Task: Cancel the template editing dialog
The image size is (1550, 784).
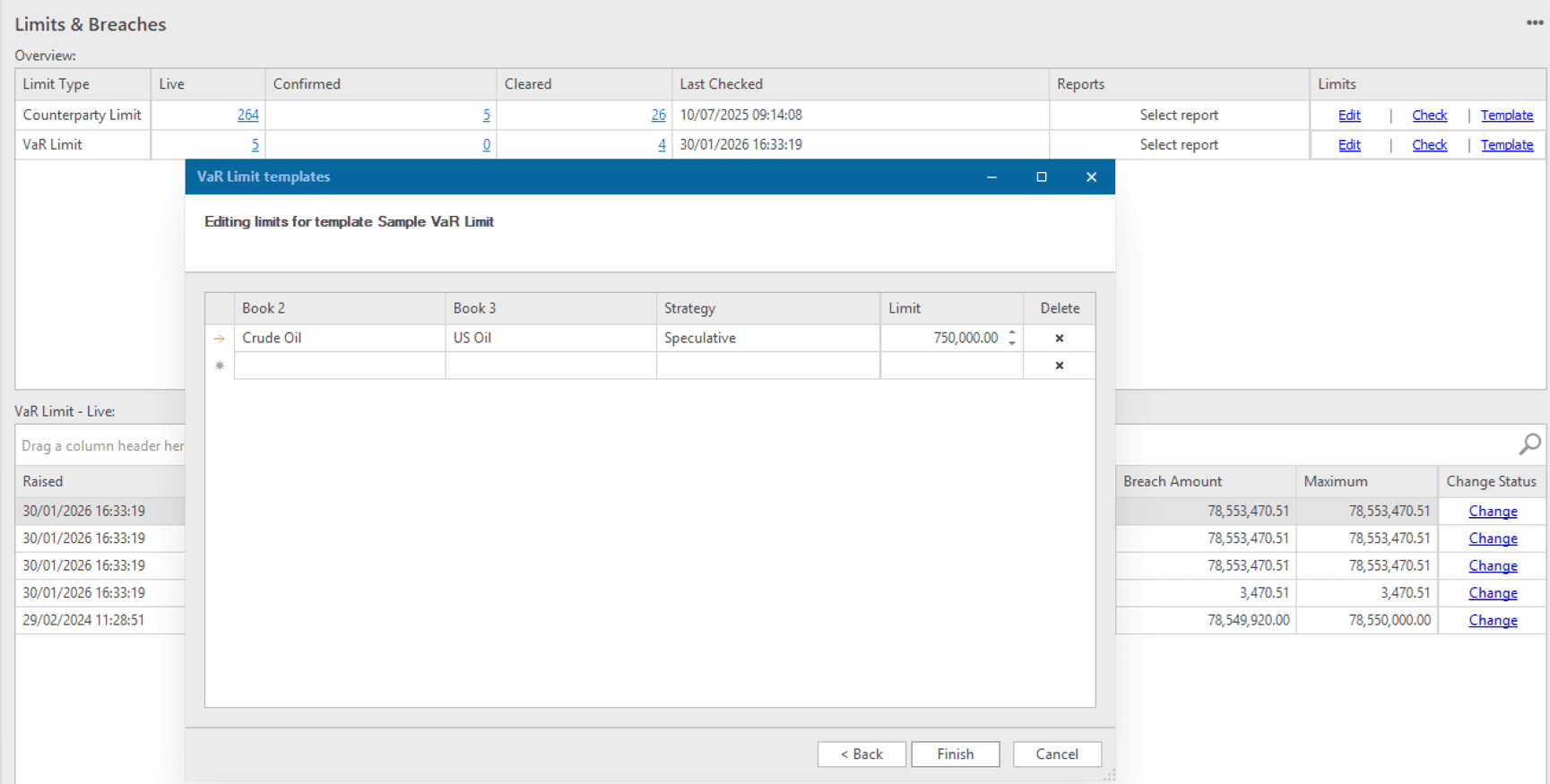Action: point(1056,754)
